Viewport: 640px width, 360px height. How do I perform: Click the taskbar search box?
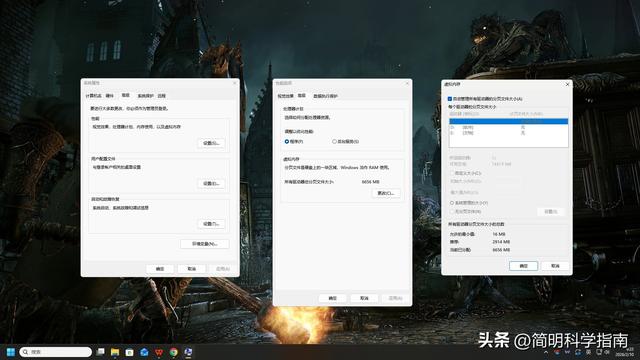pos(56,352)
